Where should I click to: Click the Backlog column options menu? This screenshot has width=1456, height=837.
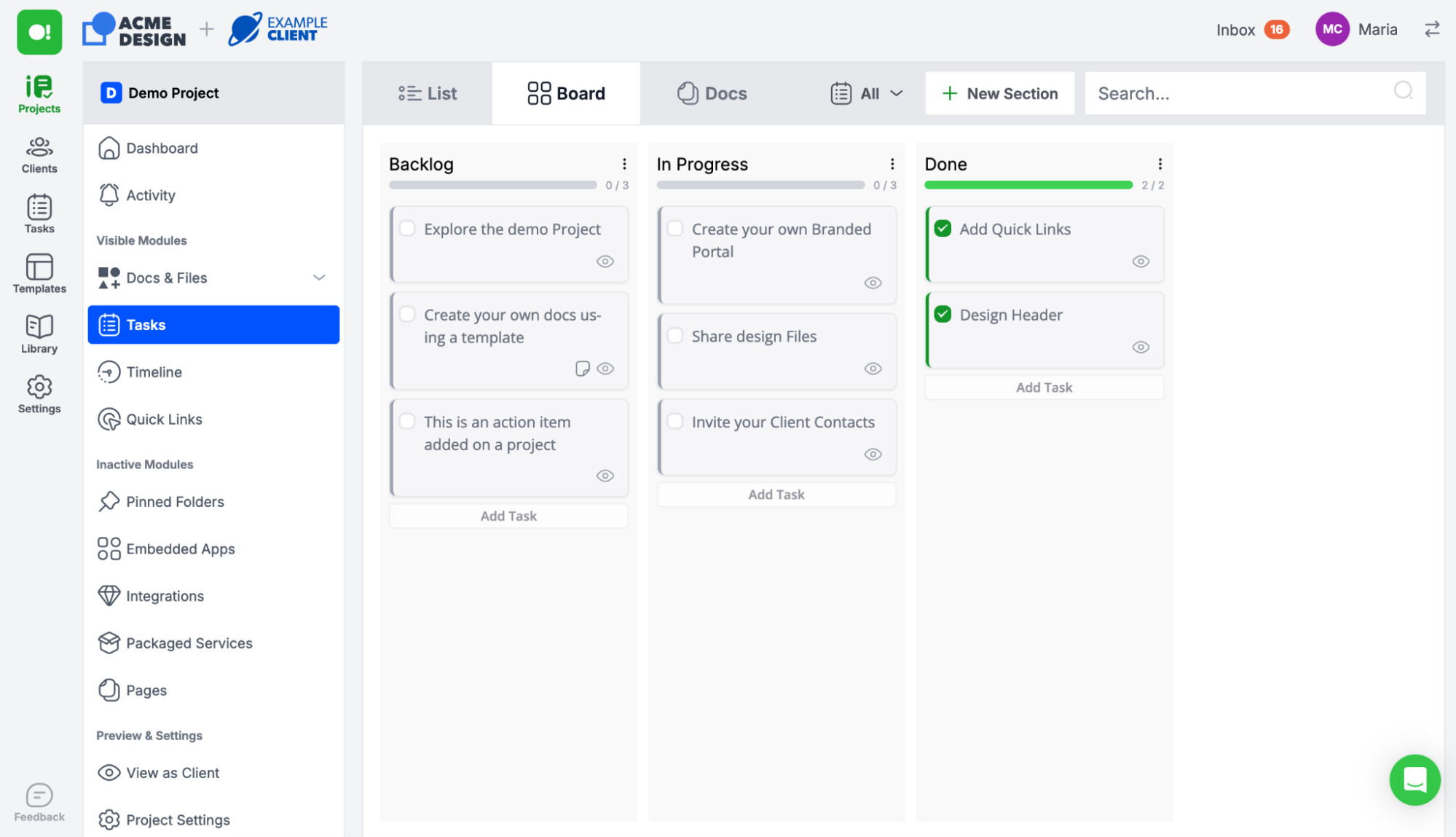pos(625,164)
